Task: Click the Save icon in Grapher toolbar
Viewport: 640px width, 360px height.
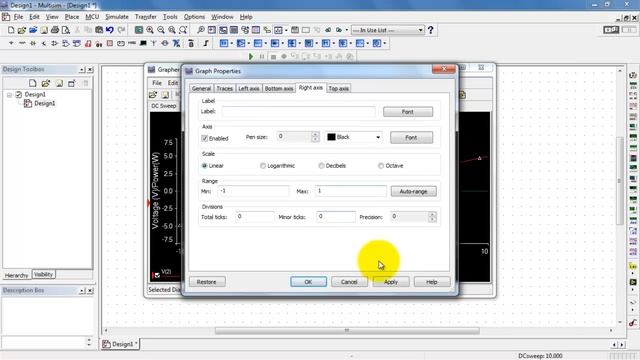Action: pyautogui.click(x=165, y=95)
